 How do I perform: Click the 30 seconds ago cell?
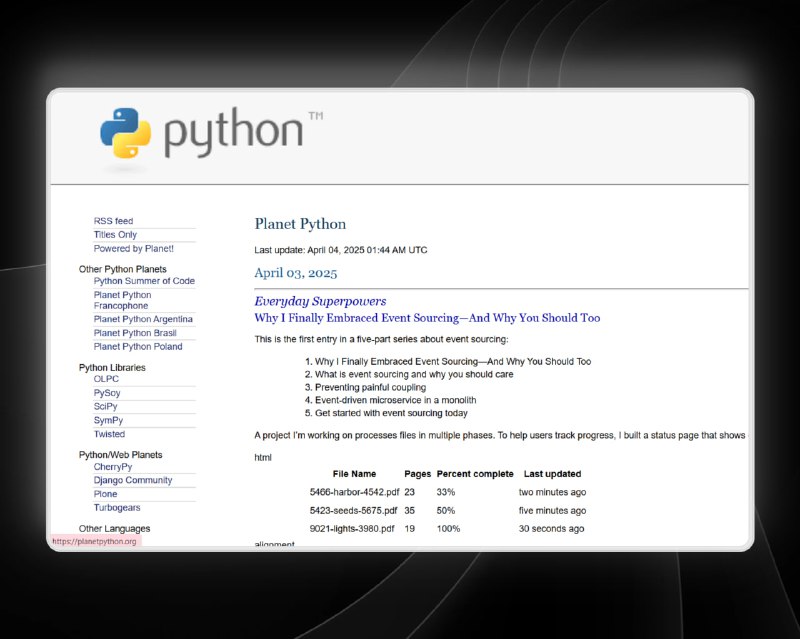pyautogui.click(x=551, y=529)
